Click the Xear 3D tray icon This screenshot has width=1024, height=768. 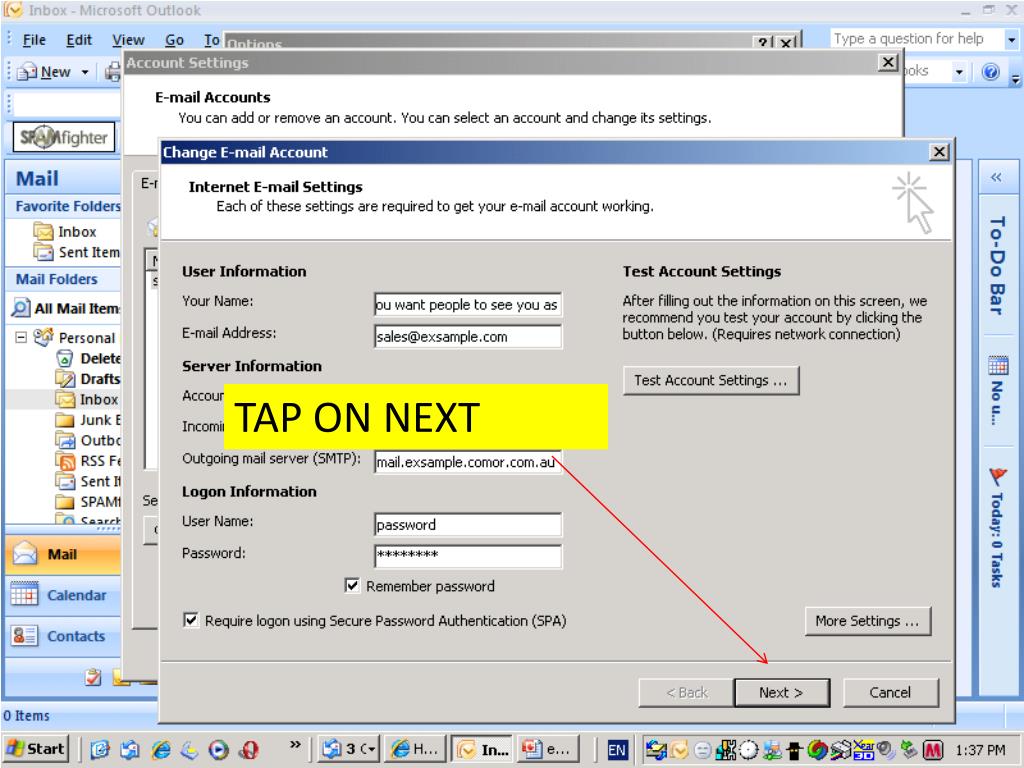click(x=863, y=750)
